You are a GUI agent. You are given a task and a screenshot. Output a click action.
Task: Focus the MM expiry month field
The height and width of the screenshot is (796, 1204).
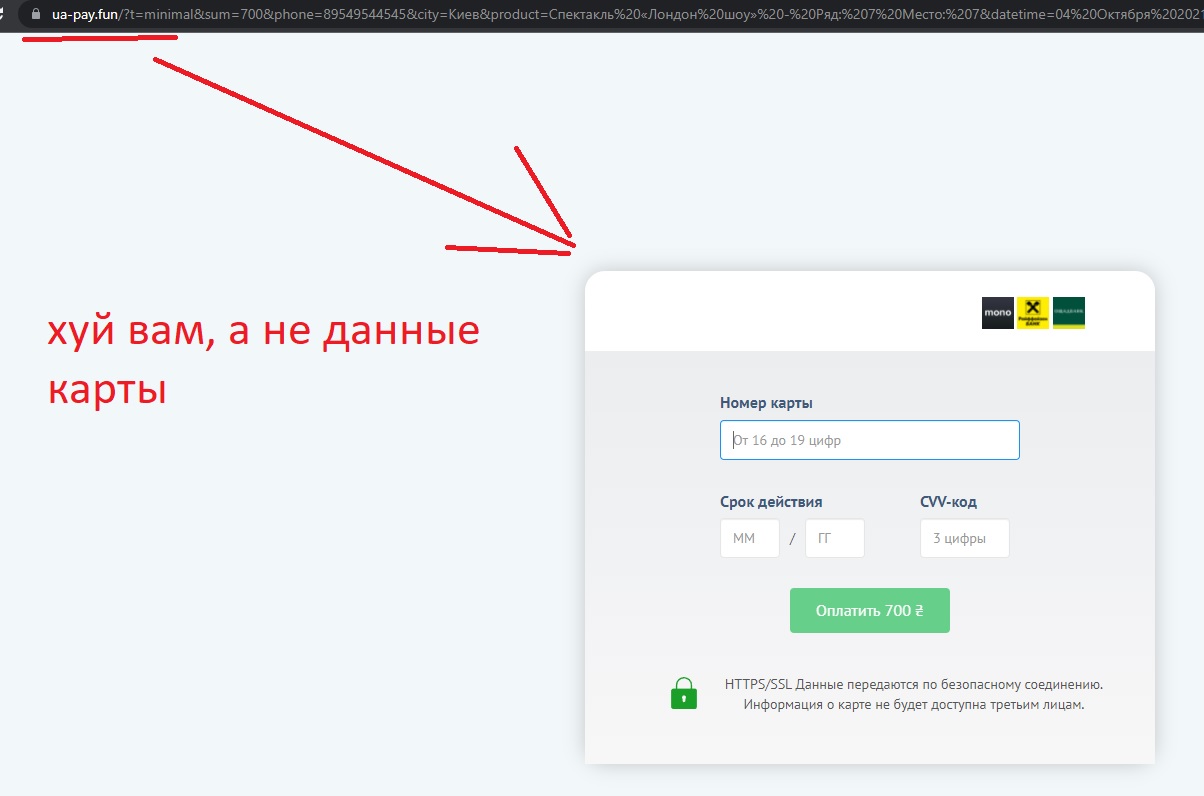[x=750, y=538]
